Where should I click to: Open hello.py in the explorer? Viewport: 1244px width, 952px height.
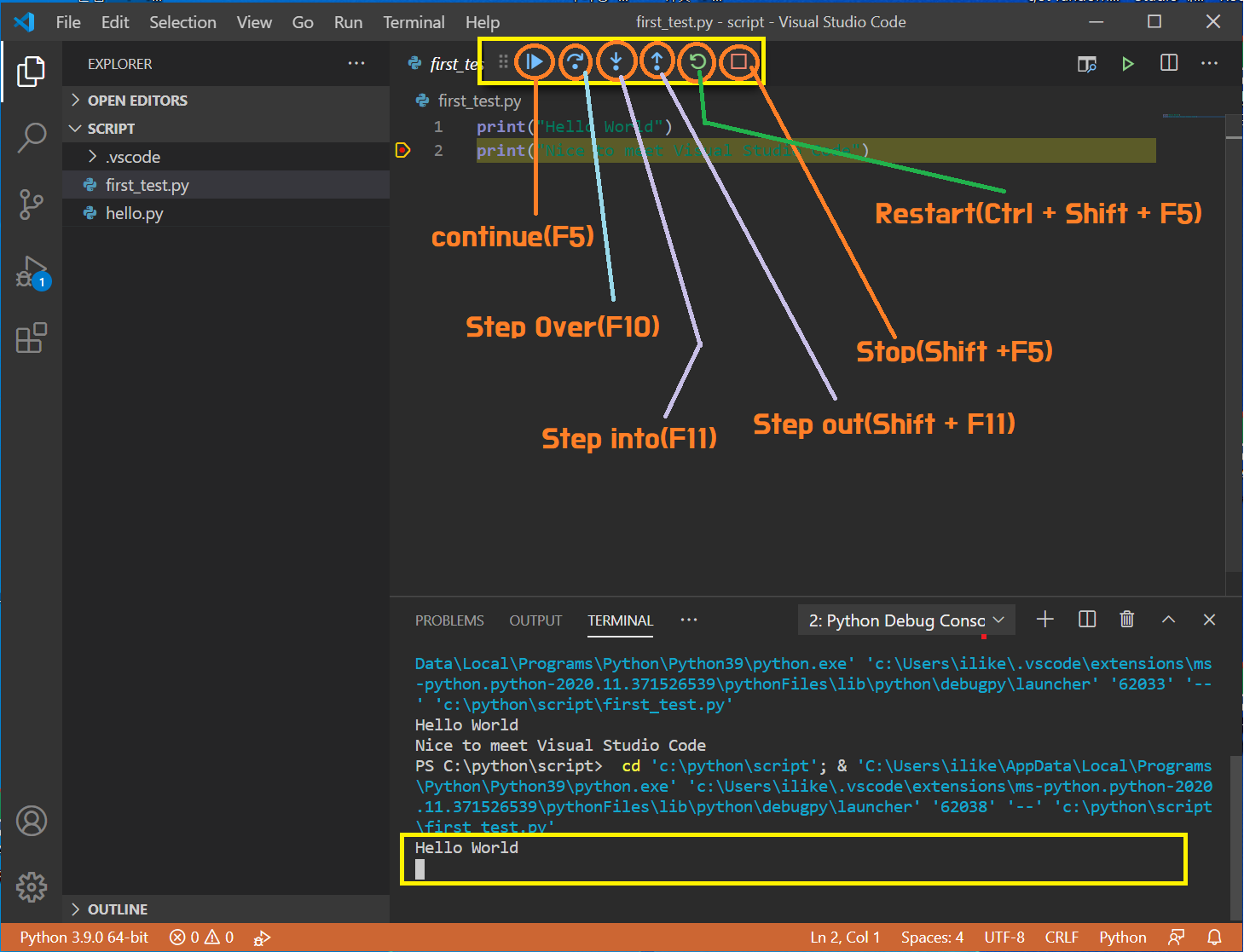coord(134,213)
